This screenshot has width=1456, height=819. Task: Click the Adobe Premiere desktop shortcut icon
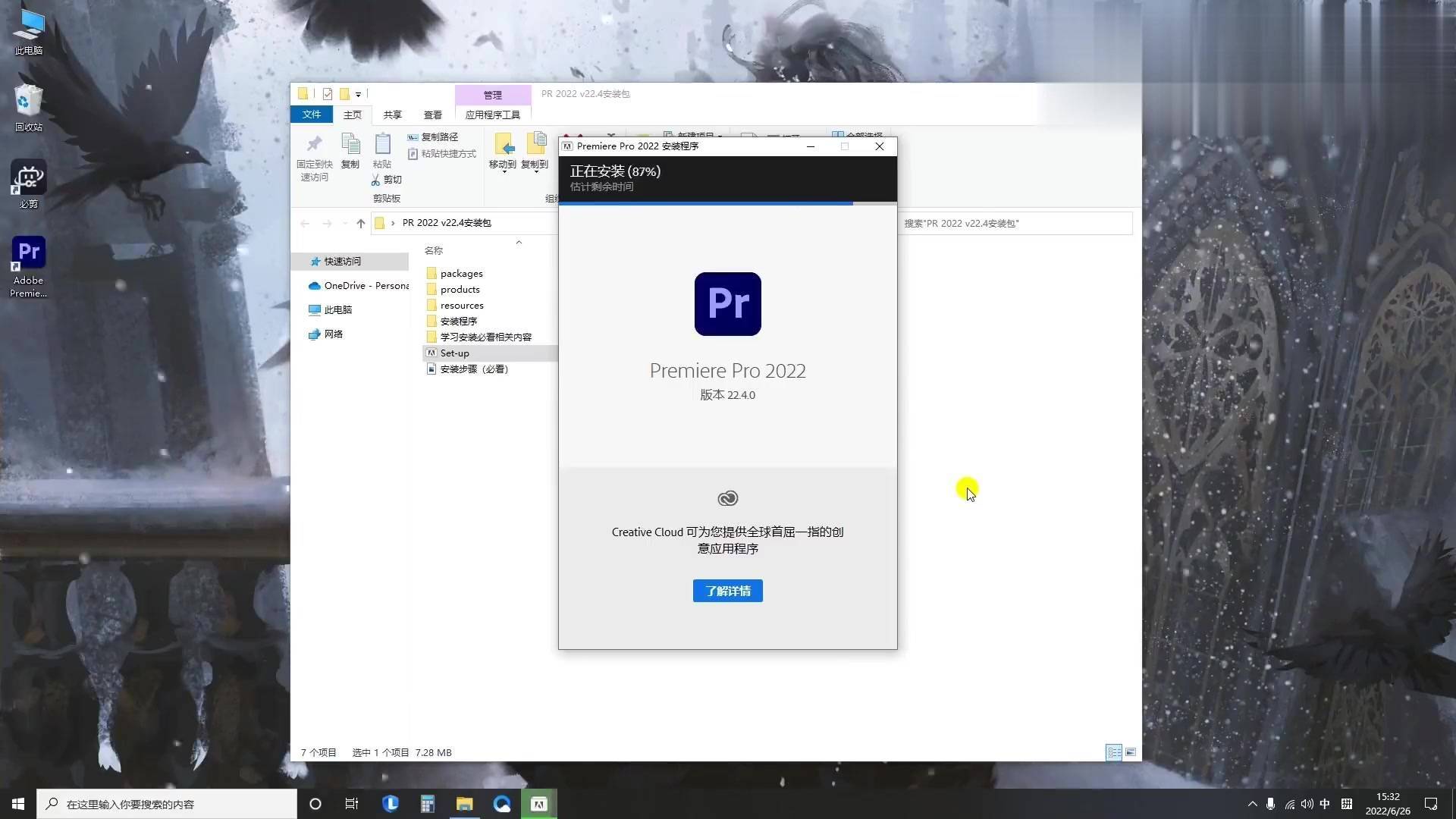pos(27,254)
